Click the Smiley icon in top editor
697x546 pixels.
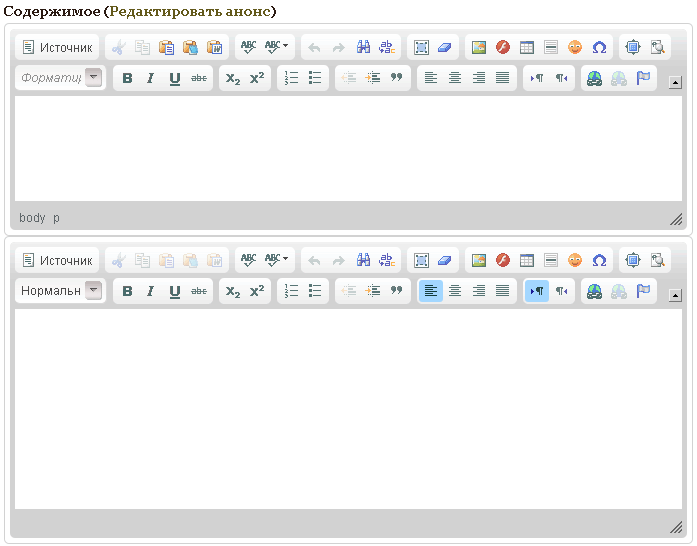point(575,47)
